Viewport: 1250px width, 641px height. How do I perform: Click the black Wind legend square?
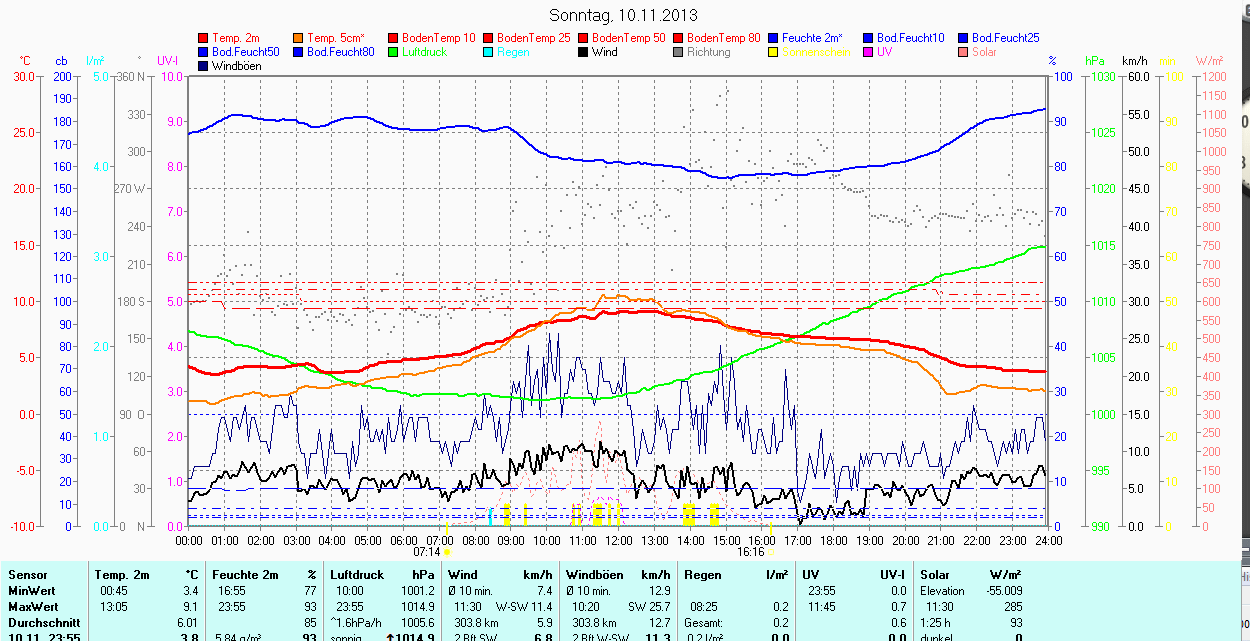pos(584,52)
